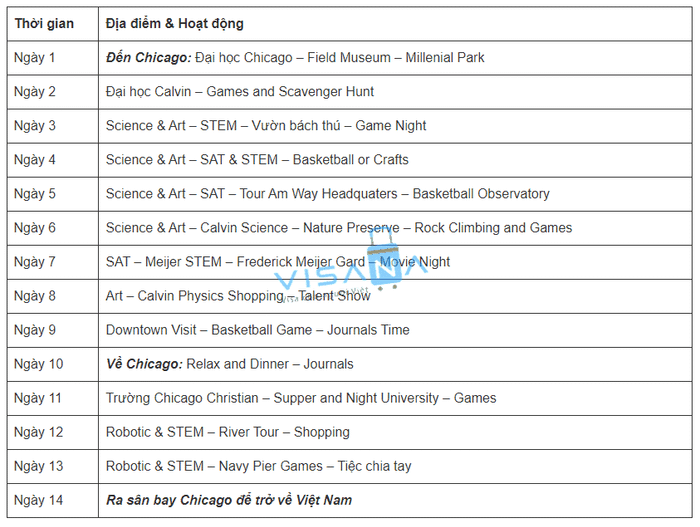Click the 'Ngày 14' row label
This screenshot has height=527, width=700.
pyautogui.click(x=38, y=500)
